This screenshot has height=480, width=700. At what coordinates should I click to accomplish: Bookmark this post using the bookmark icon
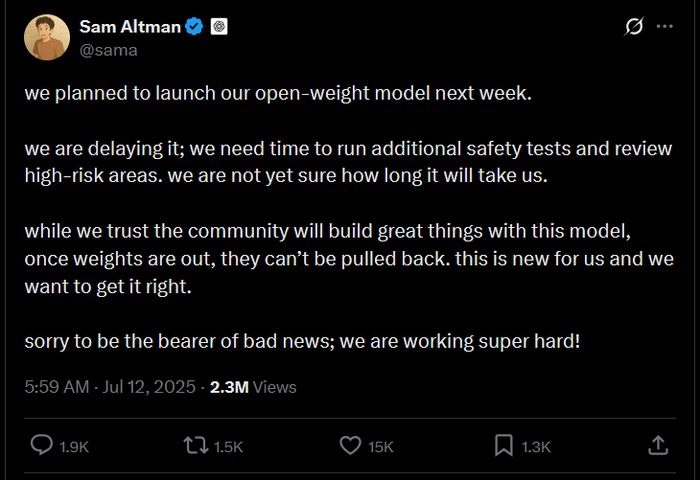pos(504,444)
